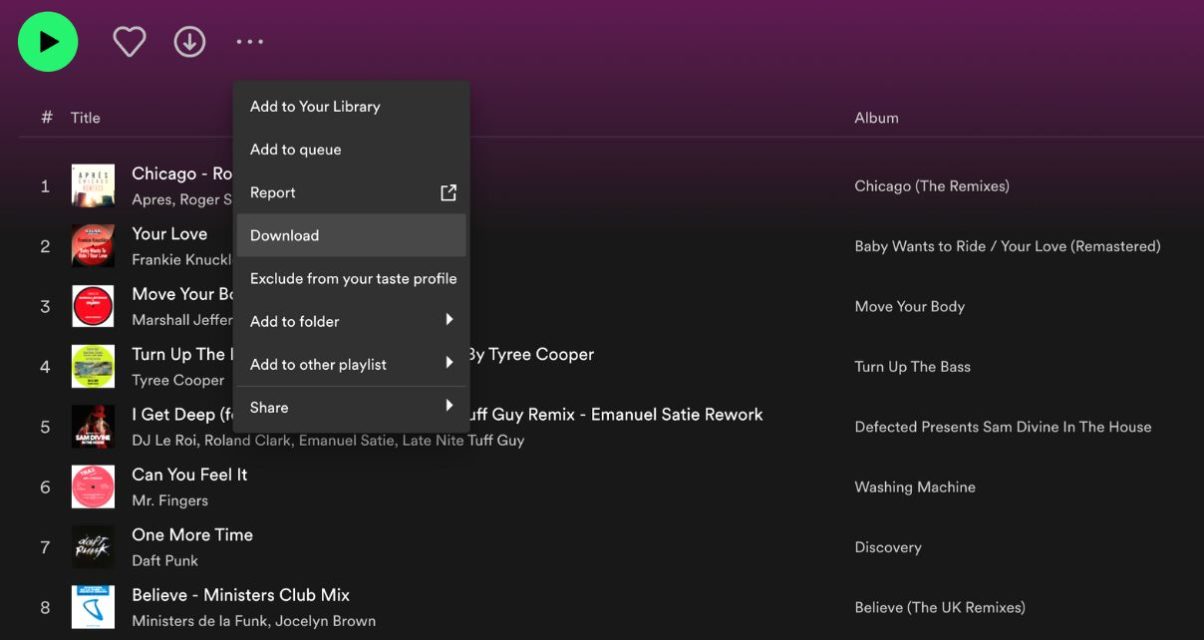Click the Mr. Fingers artist link
This screenshot has width=1204, height=640.
coord(170,501)
